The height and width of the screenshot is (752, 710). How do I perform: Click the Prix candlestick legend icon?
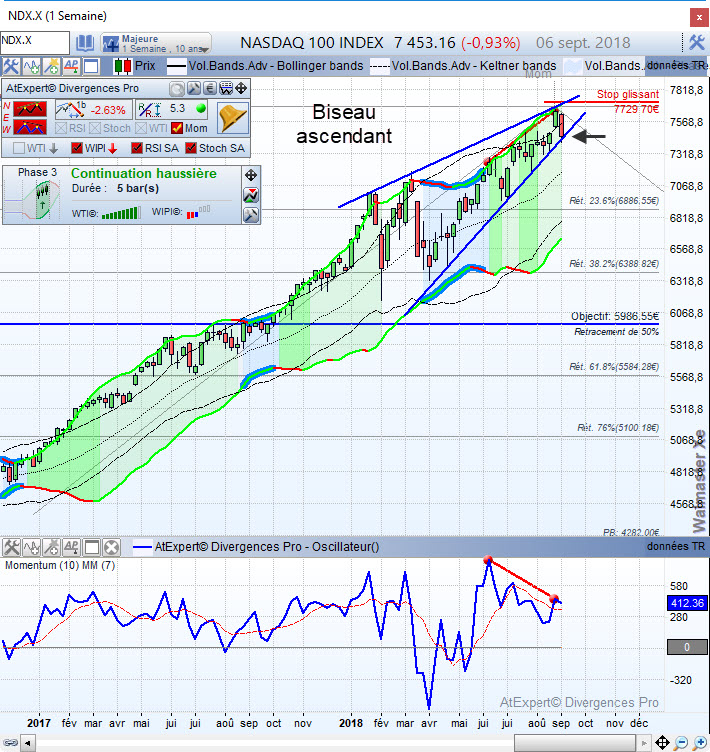click(x=123, y=66)
